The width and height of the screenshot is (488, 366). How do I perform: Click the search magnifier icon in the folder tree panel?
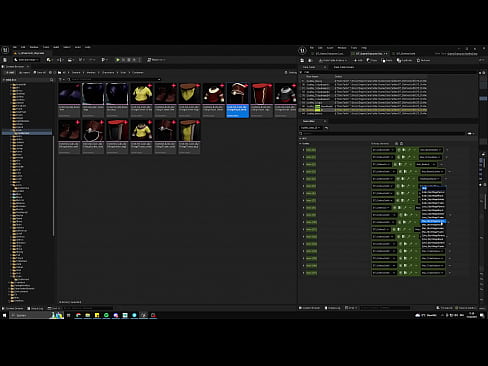(51, 80)
